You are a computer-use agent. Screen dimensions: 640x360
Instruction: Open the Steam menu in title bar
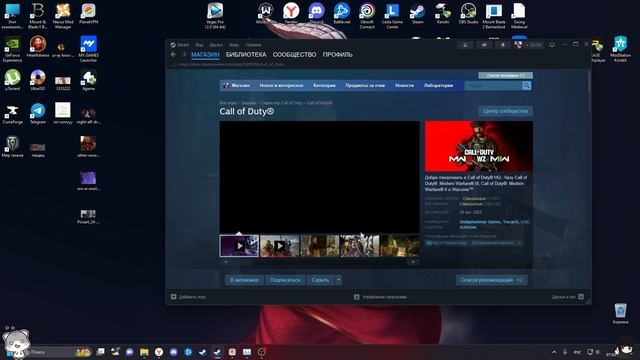183,45
